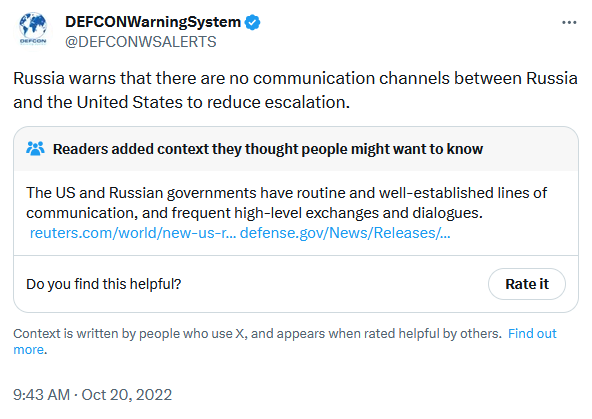Click the Rate it button
Image resolution: width=592 pixels, height=419 pixels.
tap(527, 284)
